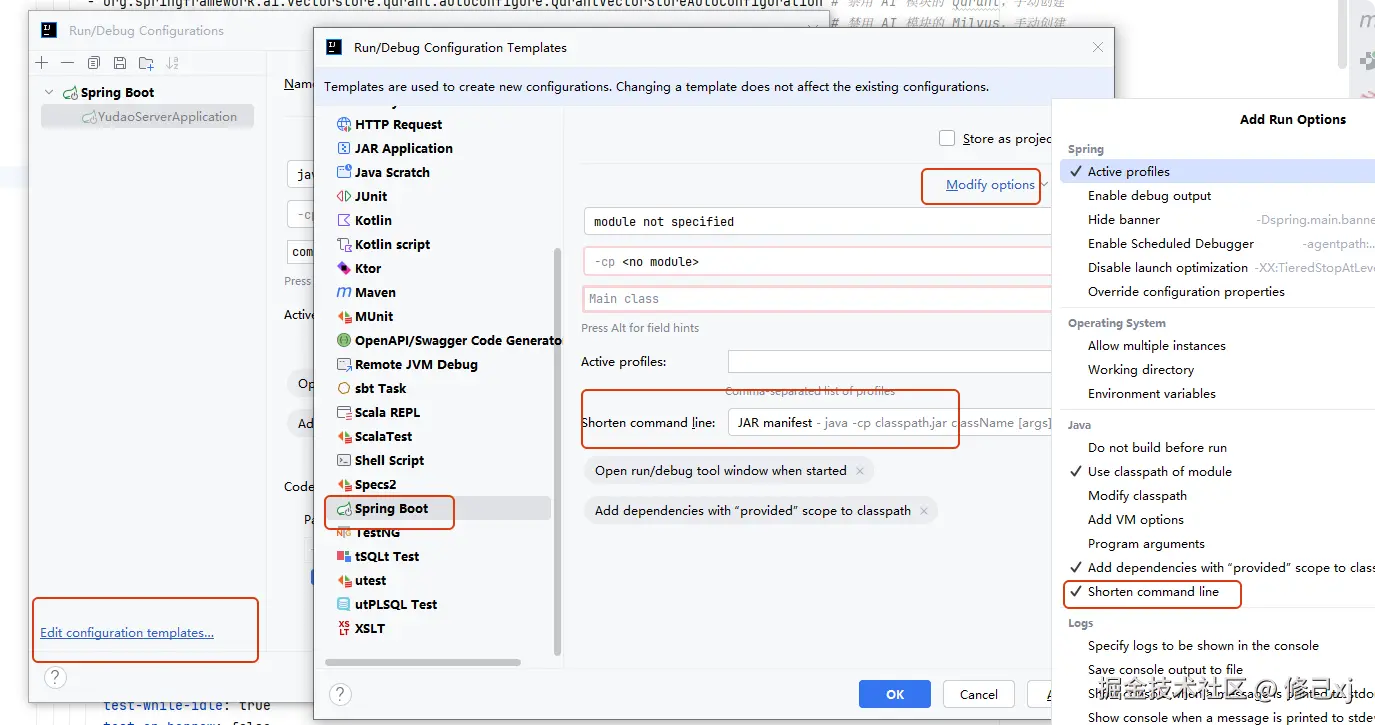
Task: Select the Kotlin template icon
Action: point(344,221)
